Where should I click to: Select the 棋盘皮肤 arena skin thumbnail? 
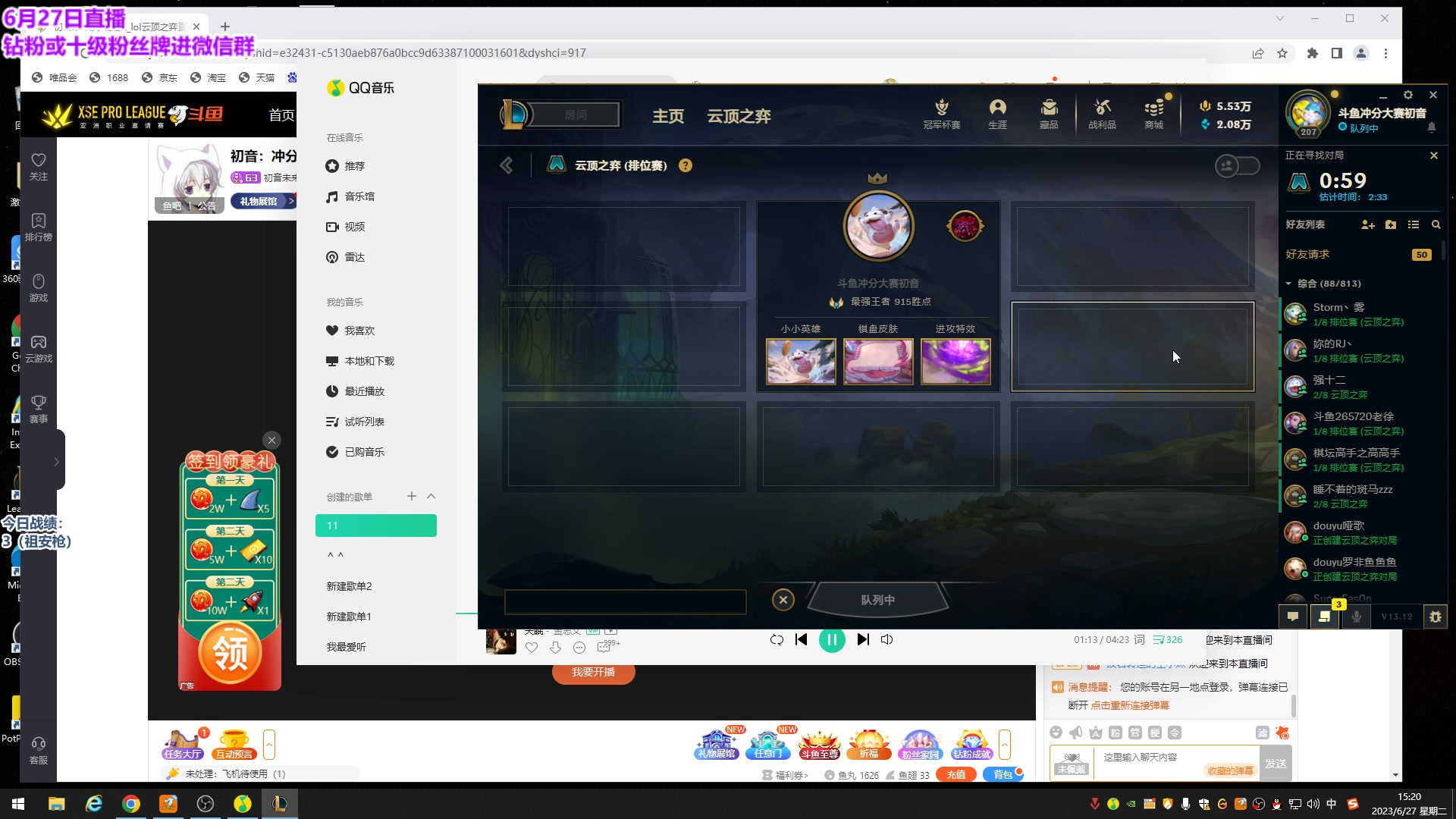878,361
